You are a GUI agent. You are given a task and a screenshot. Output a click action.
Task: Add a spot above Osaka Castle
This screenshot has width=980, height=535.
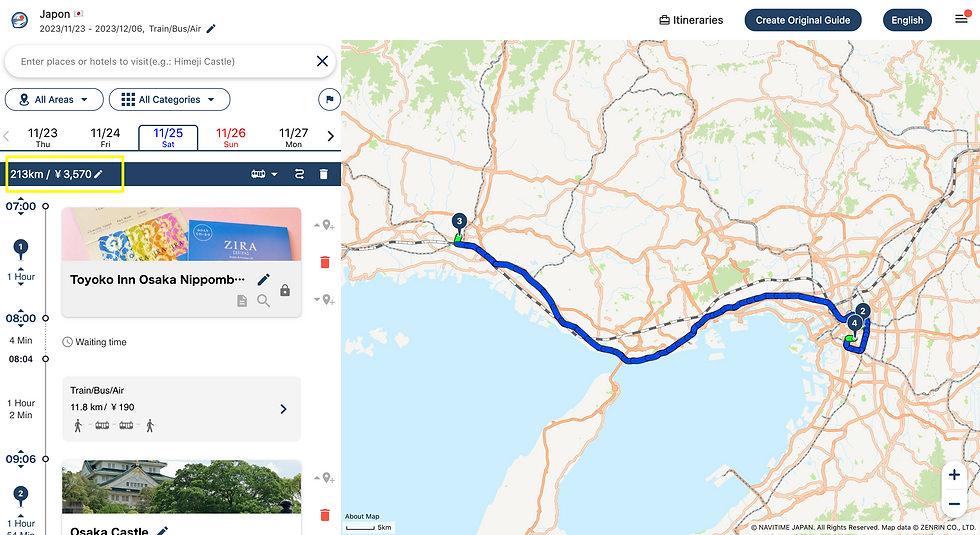325,478
